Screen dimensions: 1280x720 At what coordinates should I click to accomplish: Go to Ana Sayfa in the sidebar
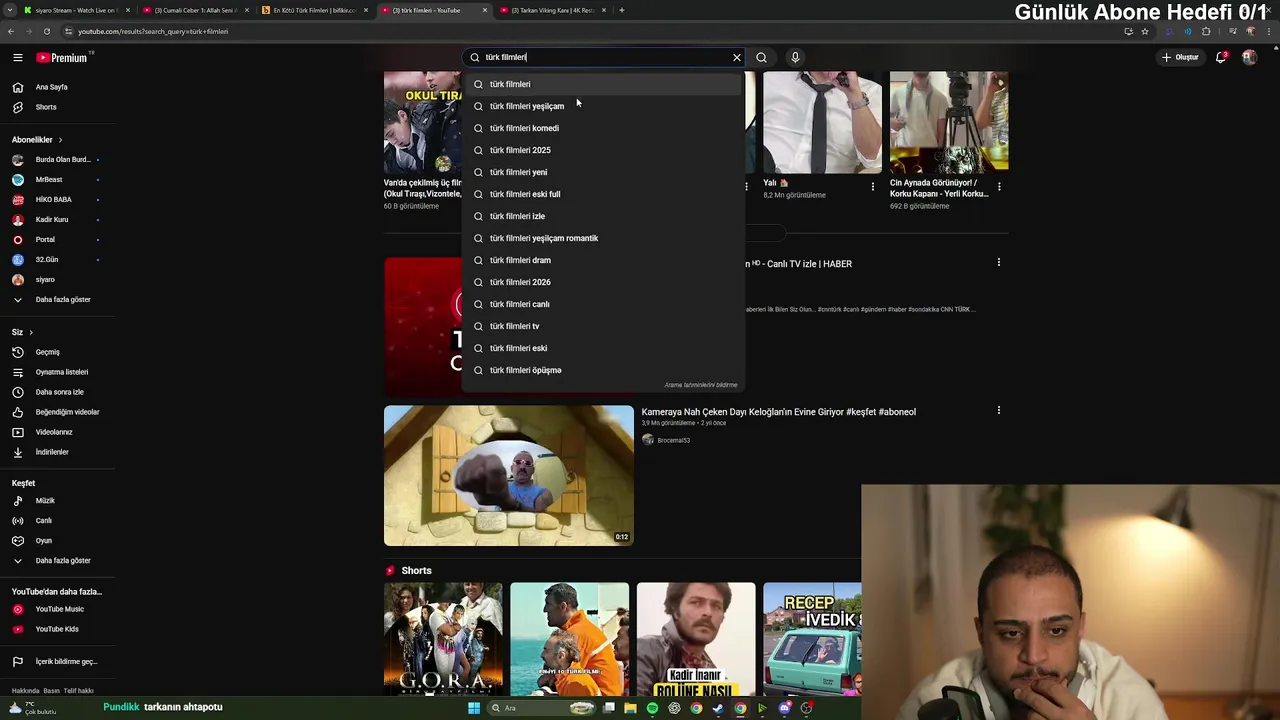pyautogui.click(x=52, y=87)
